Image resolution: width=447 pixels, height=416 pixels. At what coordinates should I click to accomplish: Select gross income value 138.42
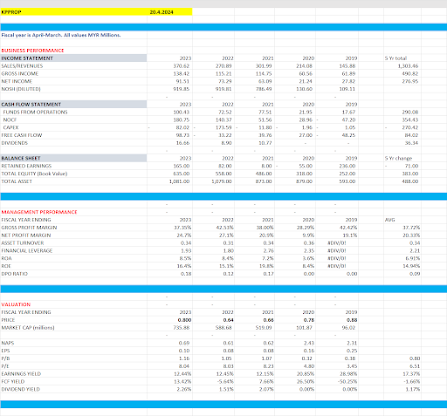[182, 73]
